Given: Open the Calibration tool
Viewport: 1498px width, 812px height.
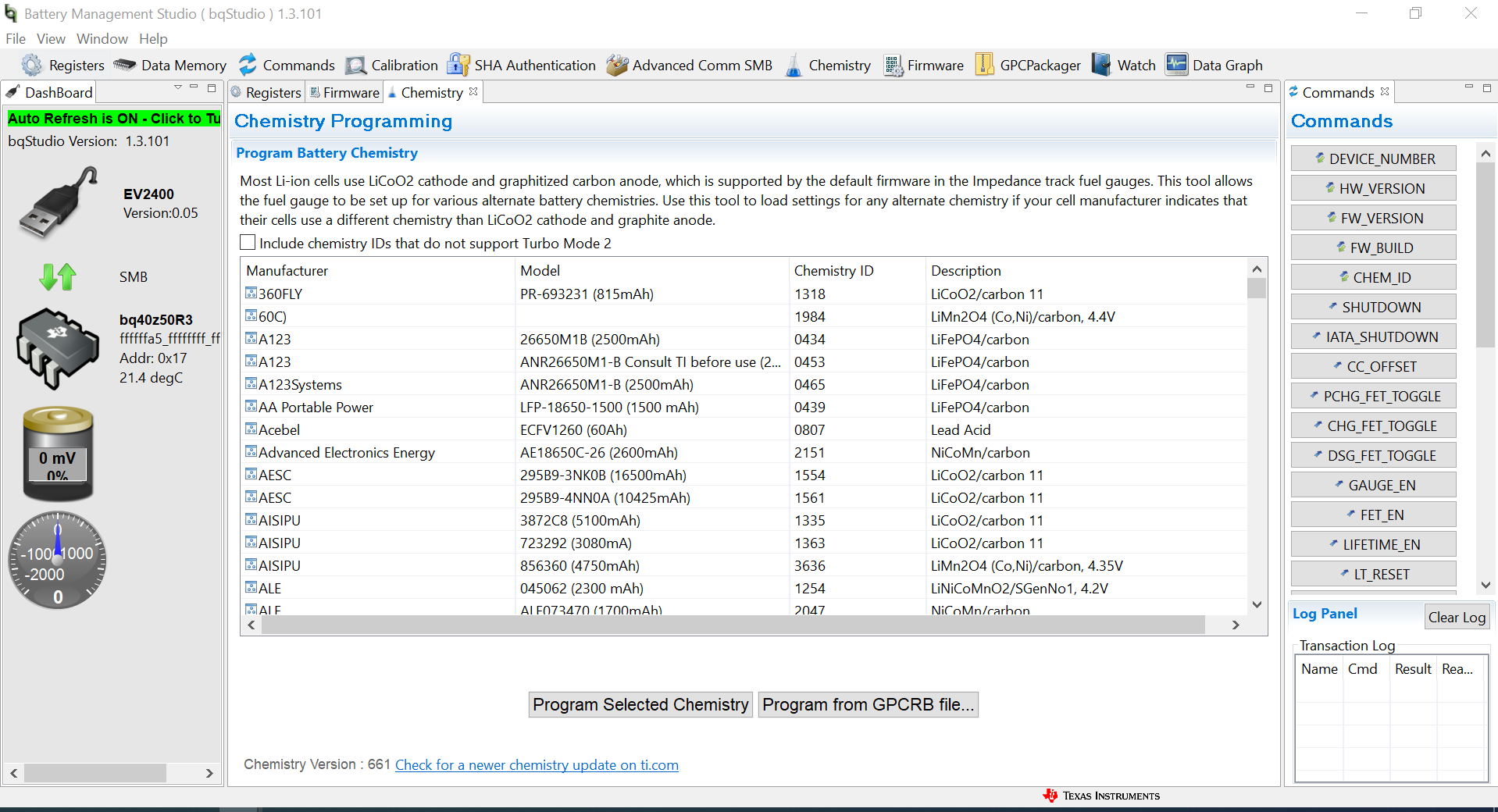Looking at the screenshot, I should point(392,66).
